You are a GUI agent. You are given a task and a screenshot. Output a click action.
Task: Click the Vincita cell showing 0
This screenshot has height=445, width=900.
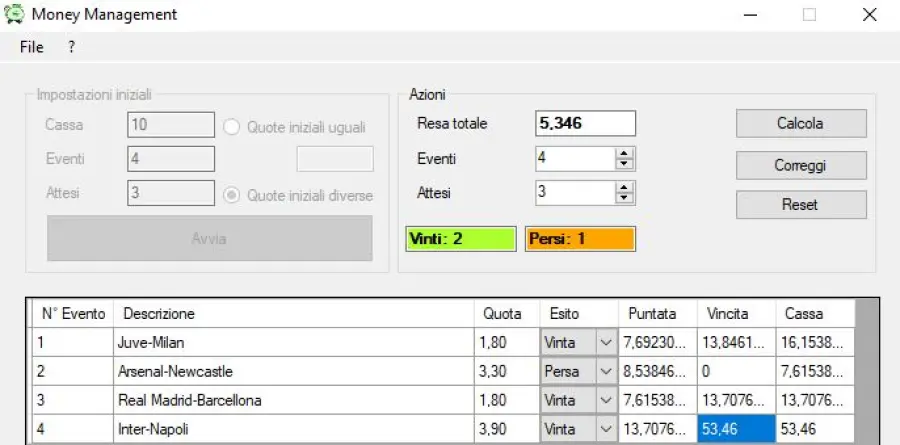(x=736, y=372)
